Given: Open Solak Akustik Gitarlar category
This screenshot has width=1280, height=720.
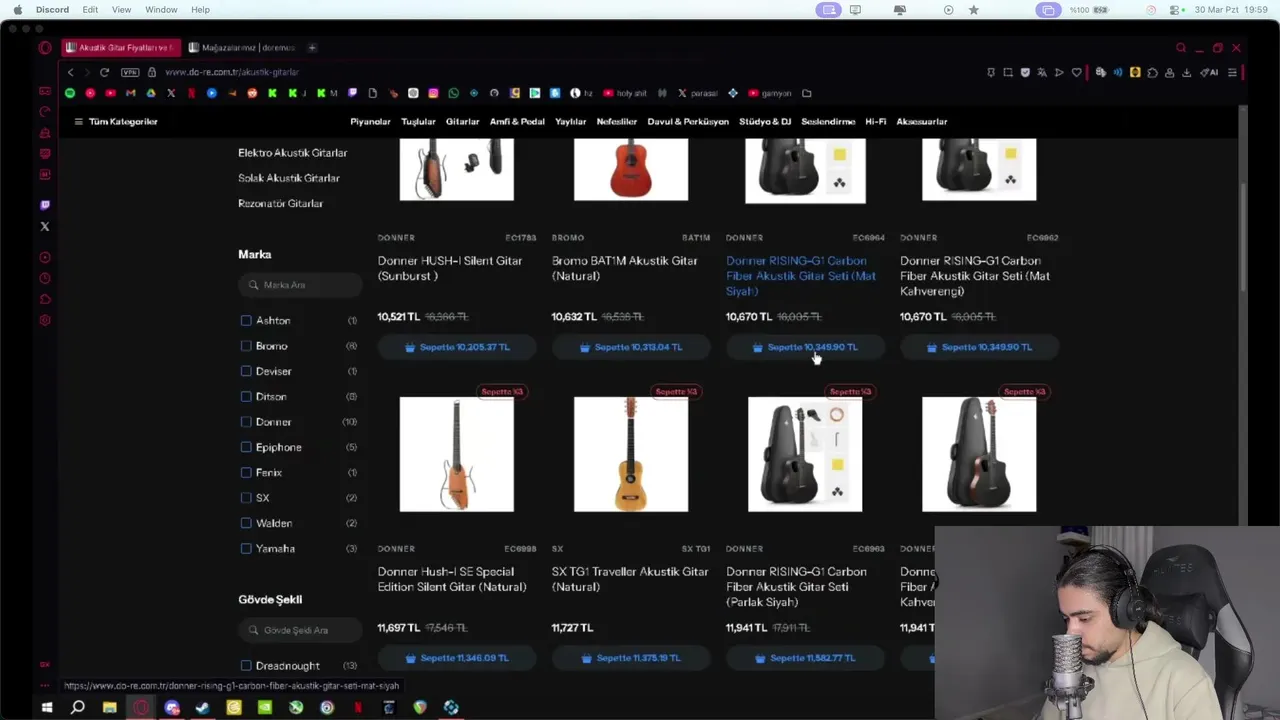Looking at the screenshot, I should click(289, 178).
